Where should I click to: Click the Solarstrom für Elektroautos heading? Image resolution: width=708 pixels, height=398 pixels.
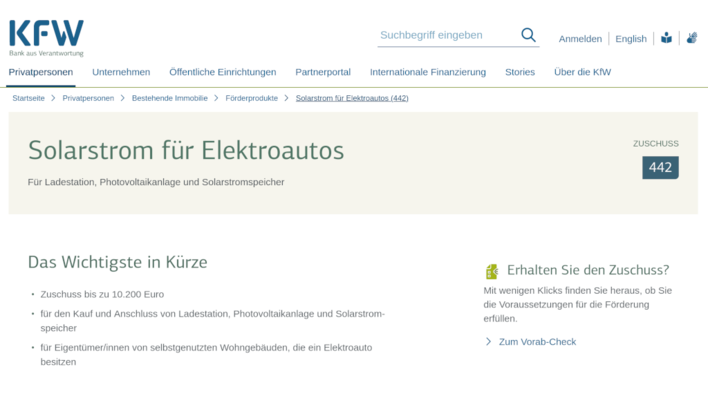(x=186, y=150)
